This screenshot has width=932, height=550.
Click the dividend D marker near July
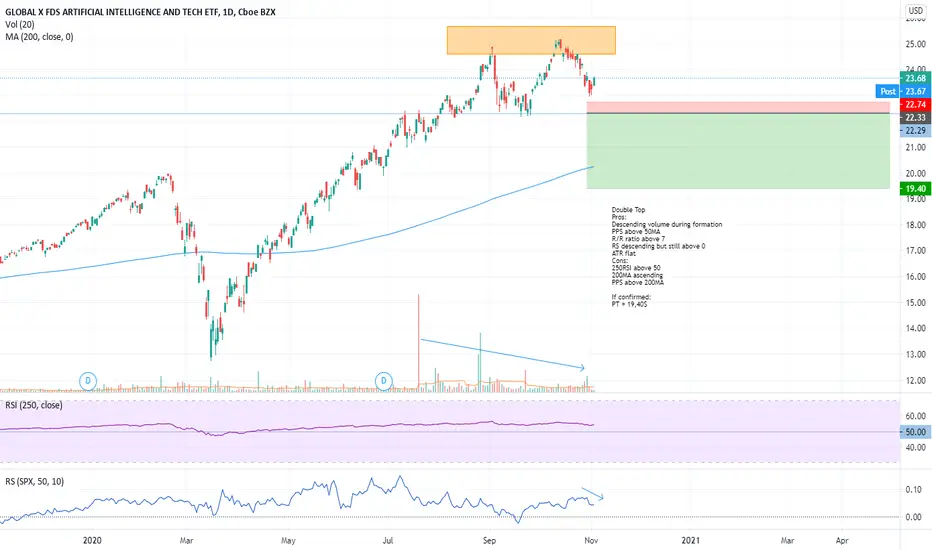tap(384, 381)
